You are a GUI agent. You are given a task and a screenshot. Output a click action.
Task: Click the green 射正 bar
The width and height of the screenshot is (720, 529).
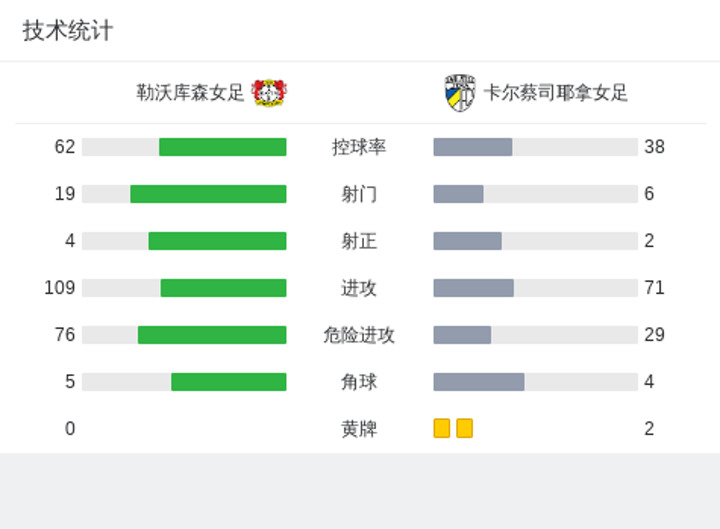(x=218, y=241)
